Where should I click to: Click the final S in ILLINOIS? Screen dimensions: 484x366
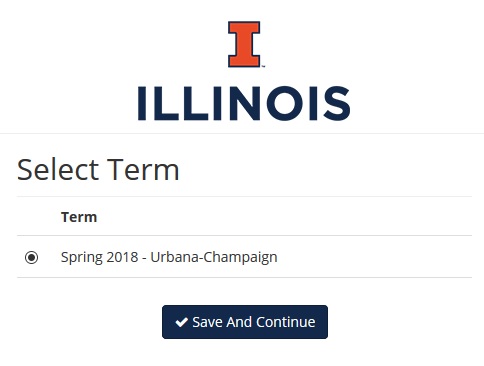tap(337, 103)
